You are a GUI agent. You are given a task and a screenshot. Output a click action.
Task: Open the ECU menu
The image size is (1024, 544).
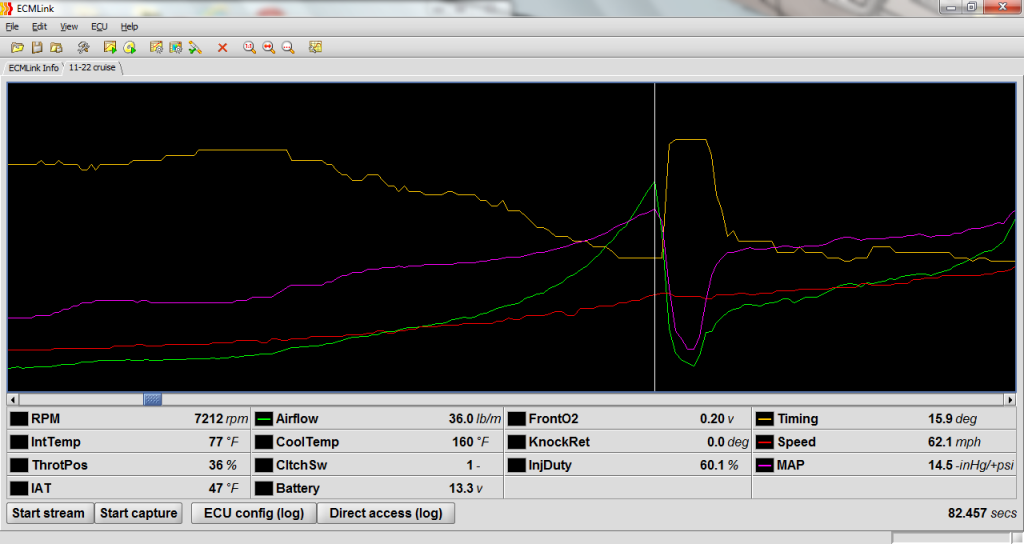tap(99, 27)
